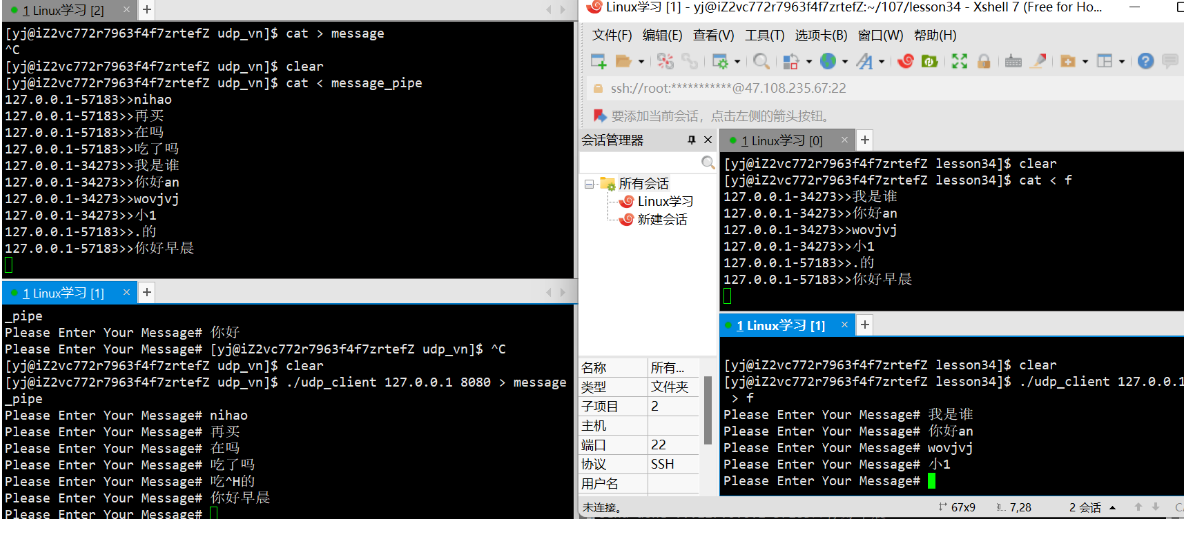Click the 未连接 status bar text
Viewport: 1186px width, 536px height.
(602, 508)
